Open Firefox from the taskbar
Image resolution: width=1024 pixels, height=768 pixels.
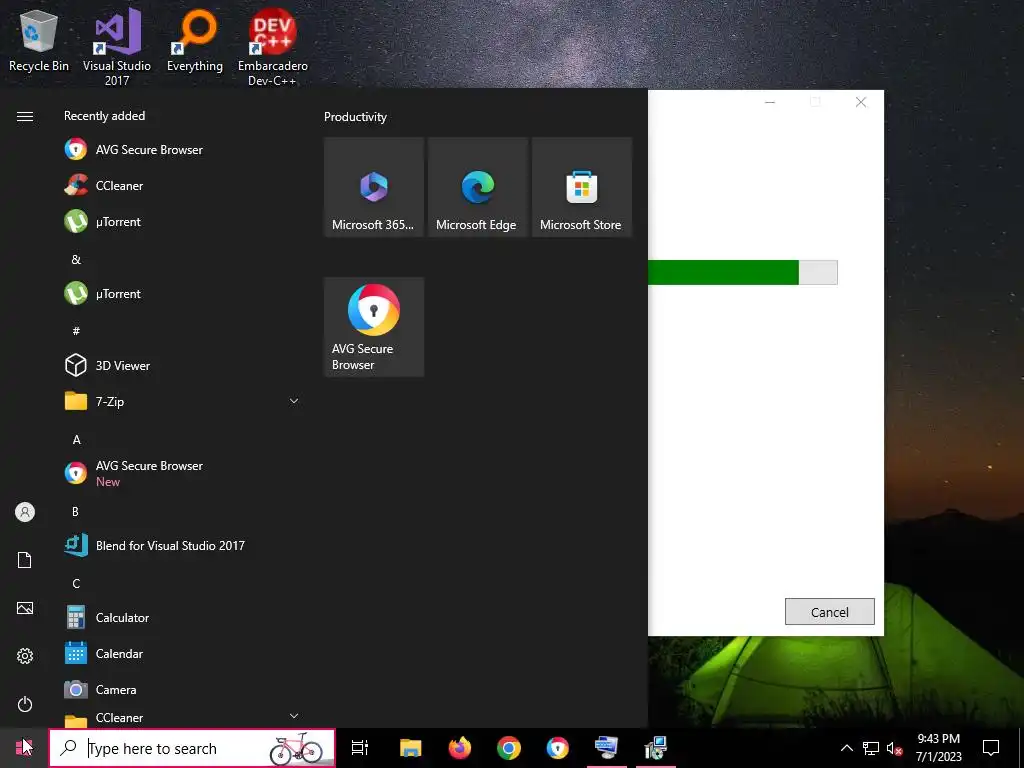point(460,748)
